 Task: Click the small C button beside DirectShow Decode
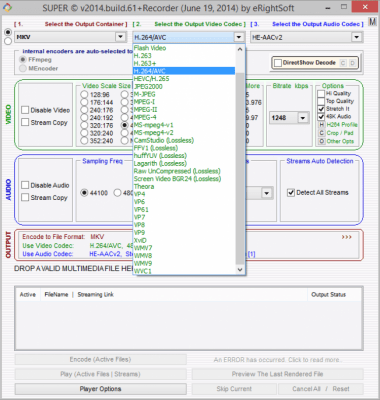click(x=343, y=63)
